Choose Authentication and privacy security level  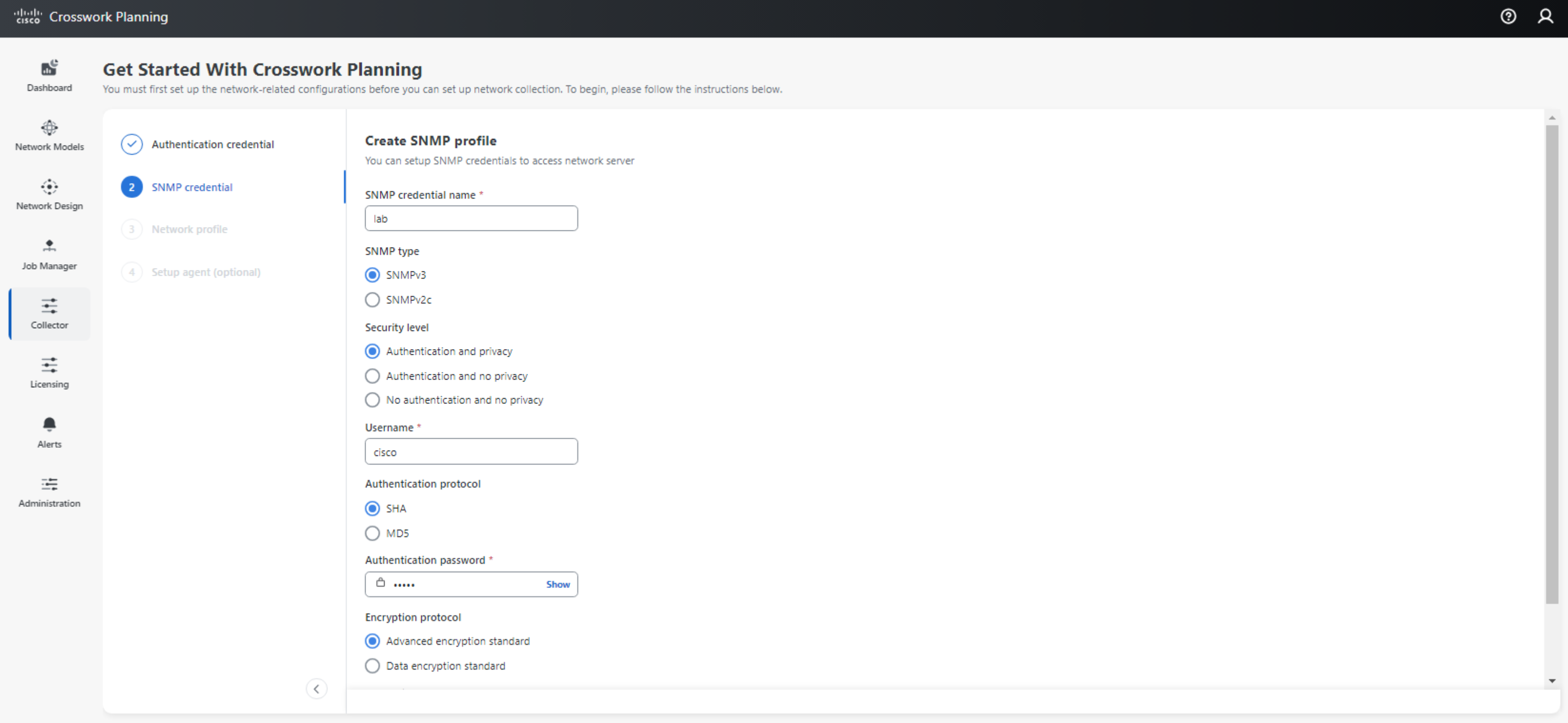tap(372, 351)
